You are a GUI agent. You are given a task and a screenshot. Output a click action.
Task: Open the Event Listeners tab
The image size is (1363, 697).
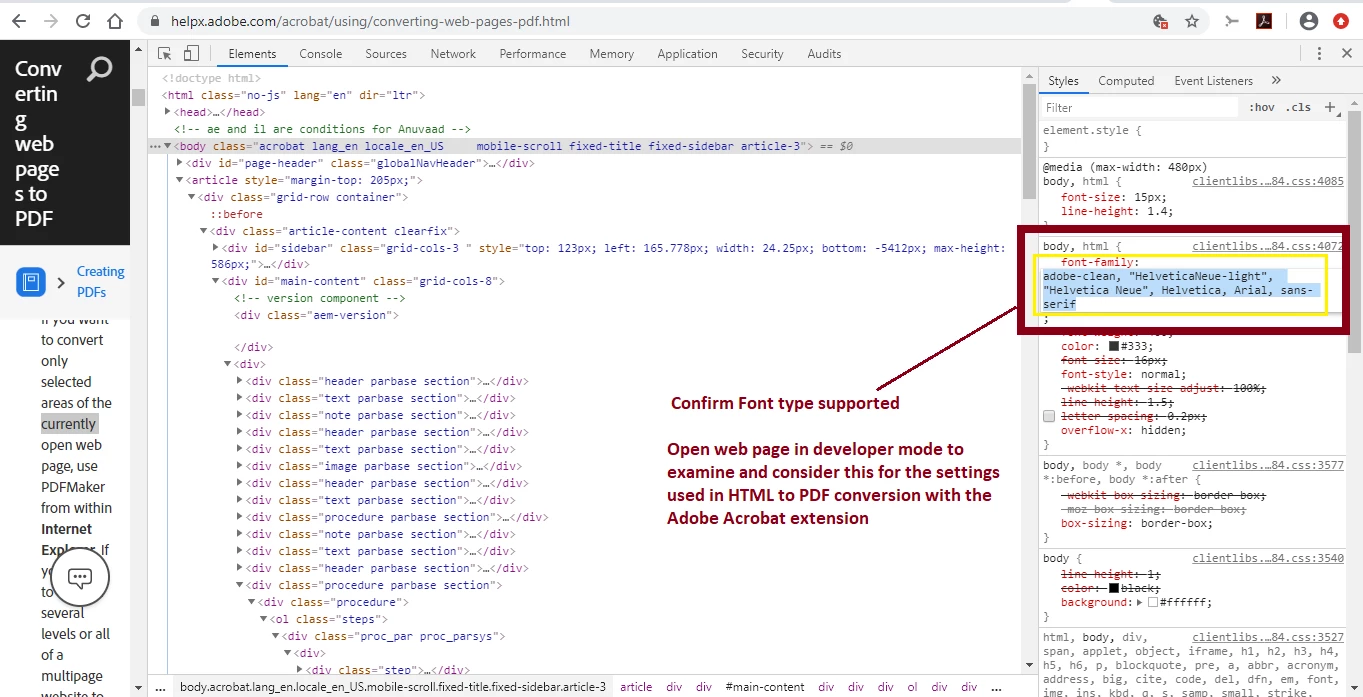pos(1213,81)
